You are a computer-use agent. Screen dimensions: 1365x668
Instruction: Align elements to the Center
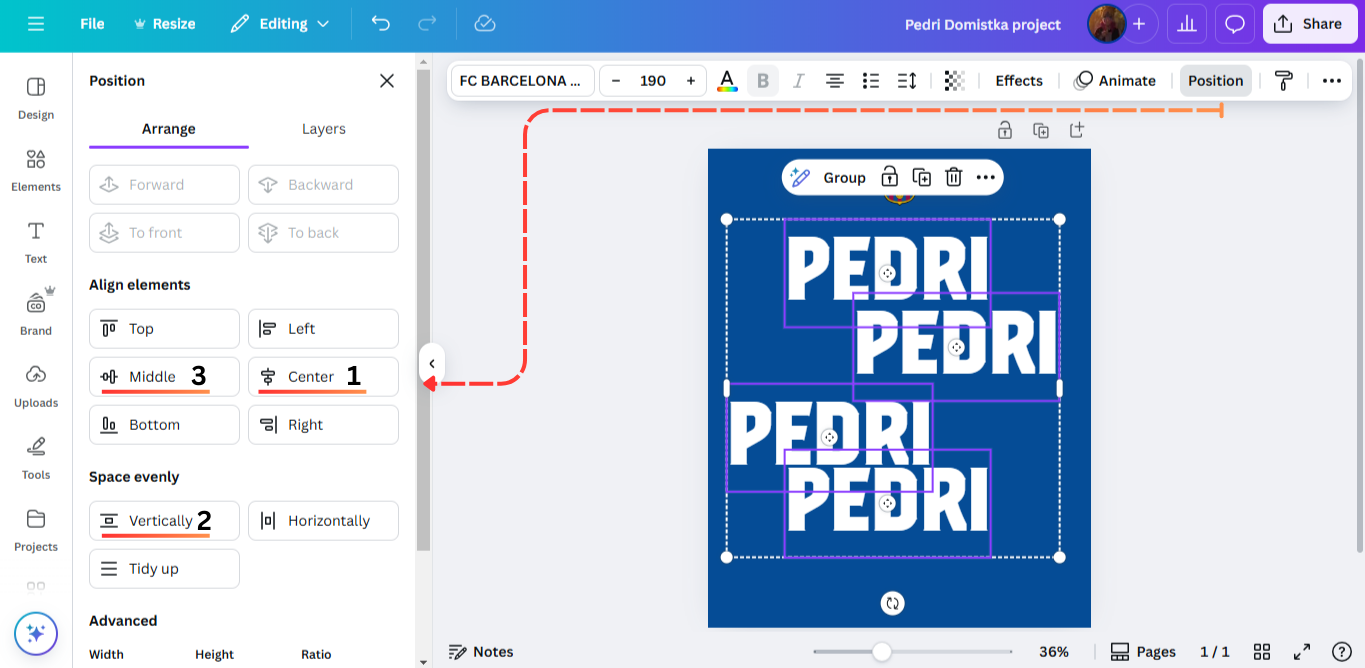pyautogui.click(x=323, y=377)
